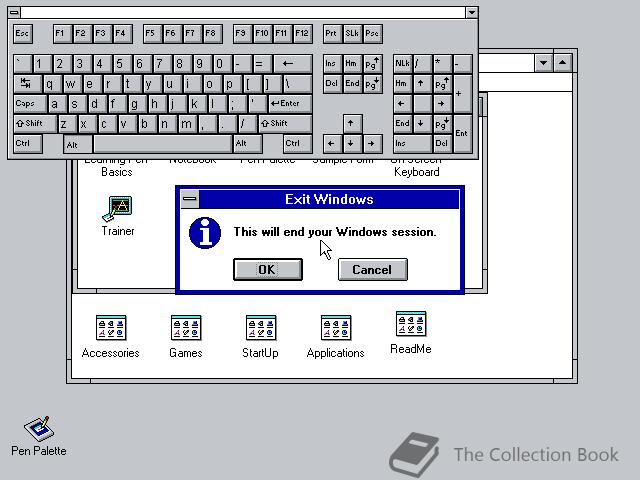Screen dimensions: 640x480
Task: Toggle the left Shift key
Action: 35,124
